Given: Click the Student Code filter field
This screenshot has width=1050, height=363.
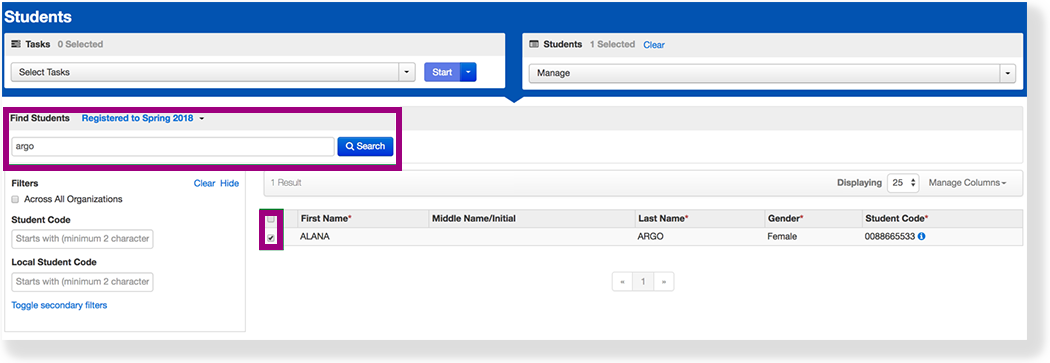Looking at the screenshot, I should click(x=82, y=239).
